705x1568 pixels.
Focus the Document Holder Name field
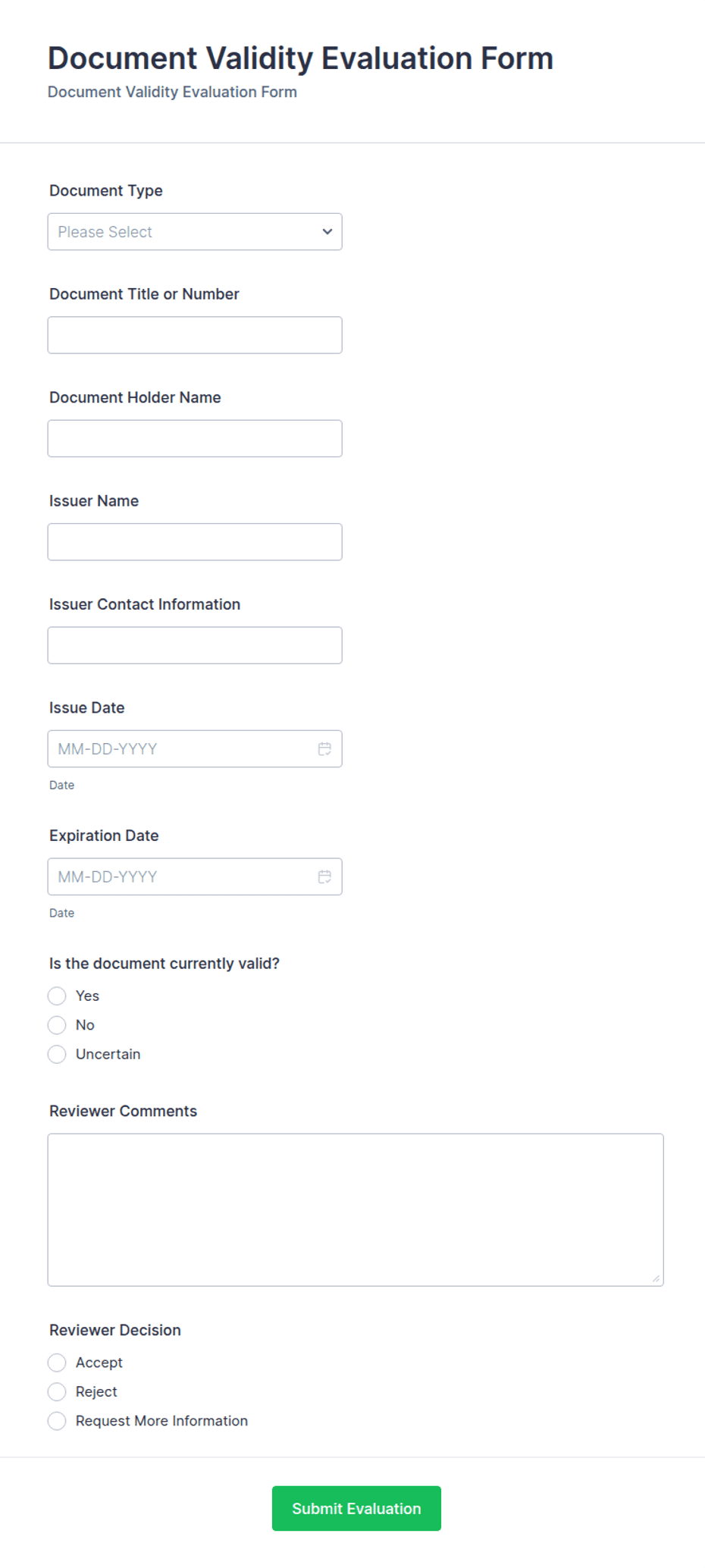pos(195,438)
